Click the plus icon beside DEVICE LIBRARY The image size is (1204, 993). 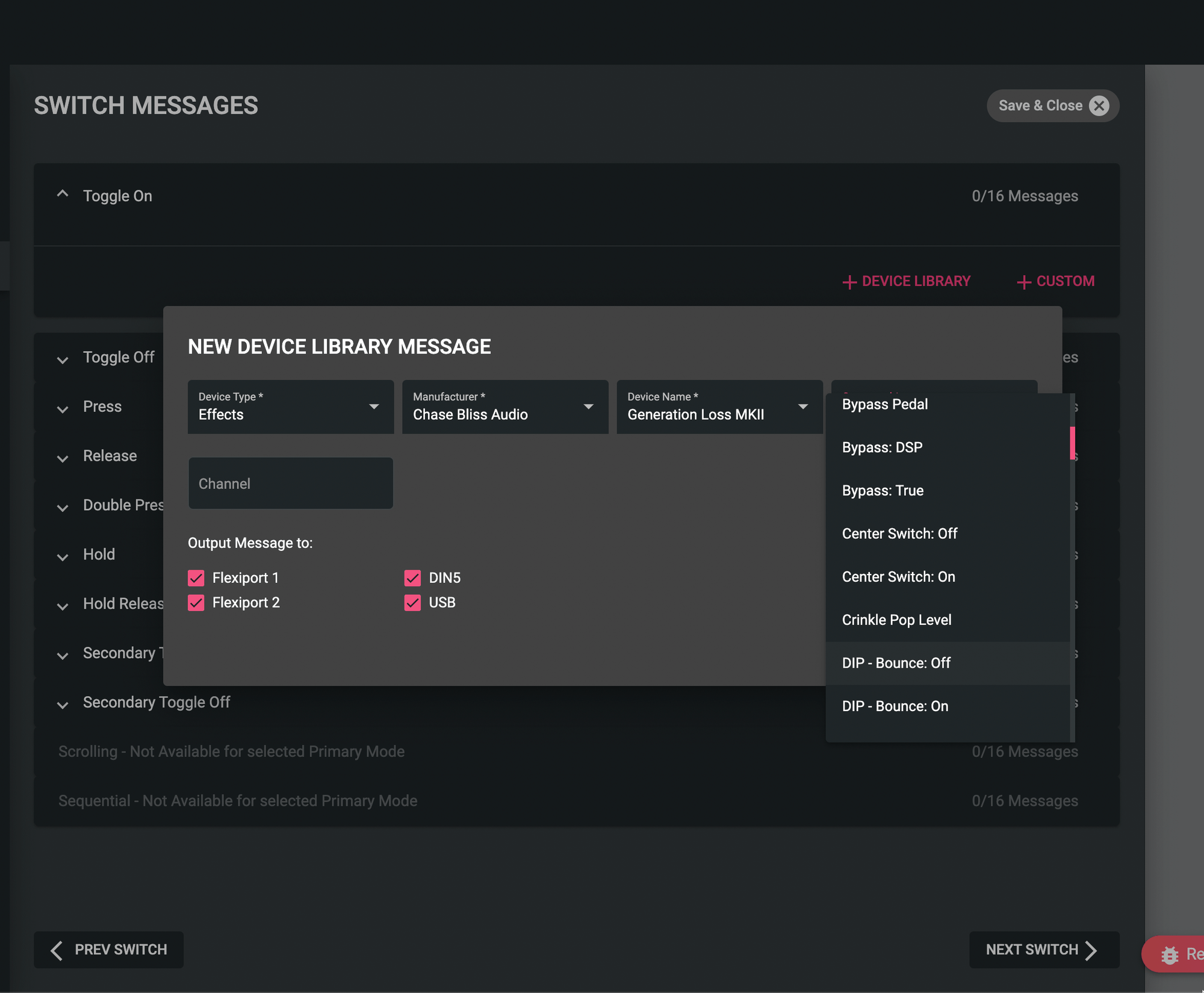(x=849, y=282)
